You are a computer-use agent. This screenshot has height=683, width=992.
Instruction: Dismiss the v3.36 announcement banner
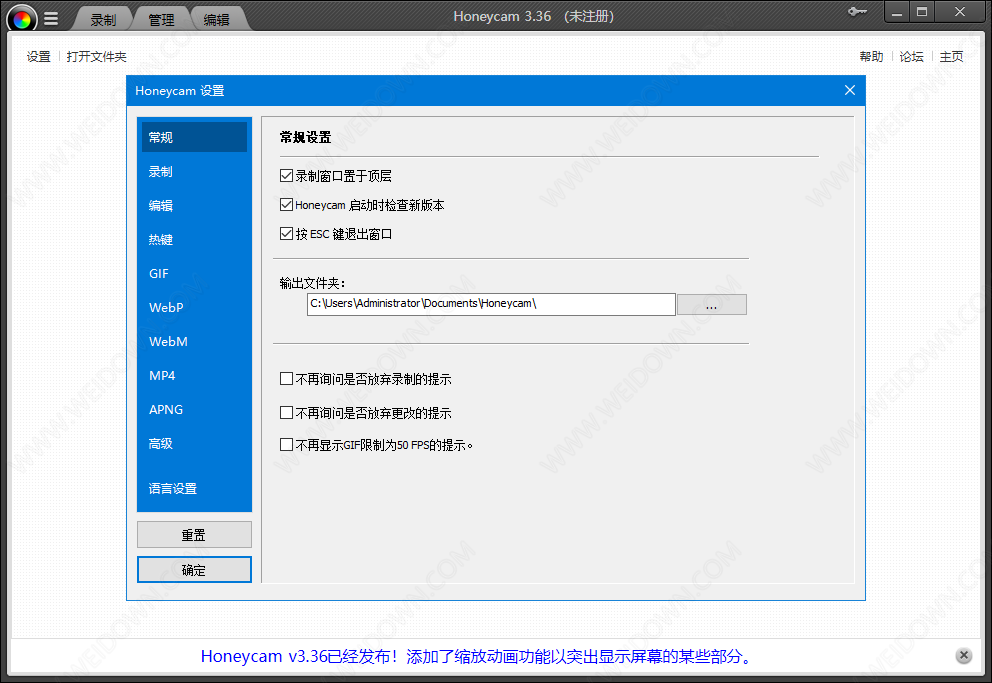point(964,656)
